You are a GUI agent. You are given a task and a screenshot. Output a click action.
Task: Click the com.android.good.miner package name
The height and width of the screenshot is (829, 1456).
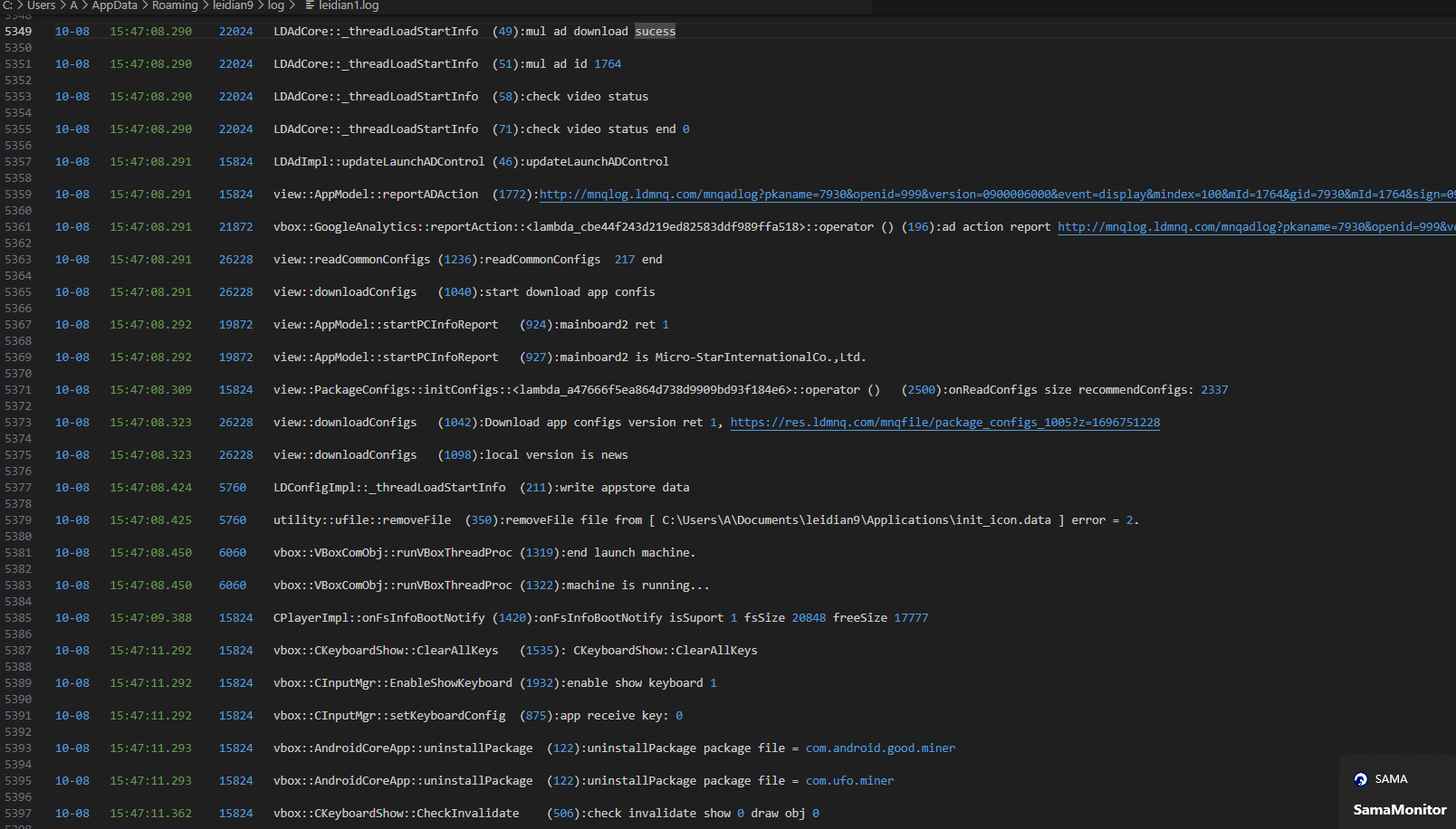pyautogui.click(x=880, y=748)
